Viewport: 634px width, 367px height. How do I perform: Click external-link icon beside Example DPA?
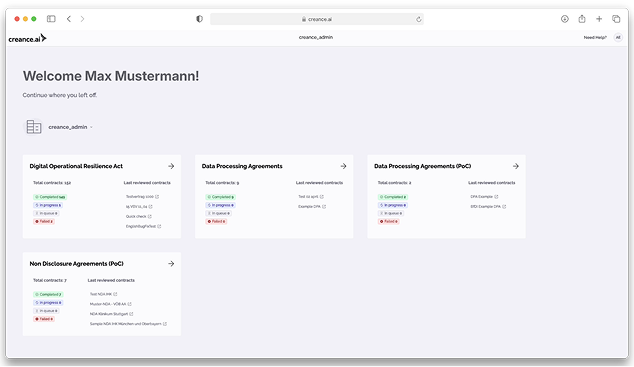(x=324, y=207)
